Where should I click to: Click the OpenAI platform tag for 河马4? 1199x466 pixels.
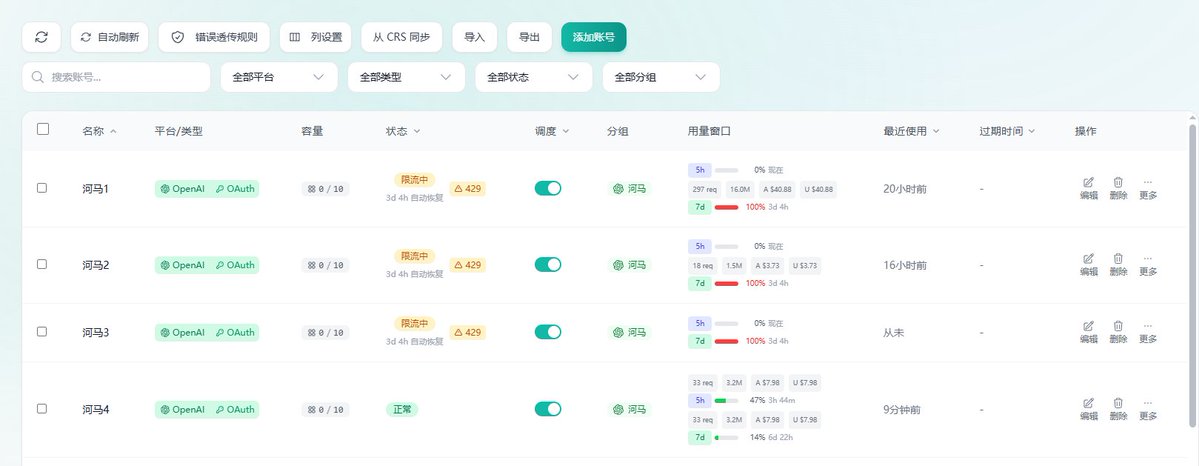pos(183,409)
